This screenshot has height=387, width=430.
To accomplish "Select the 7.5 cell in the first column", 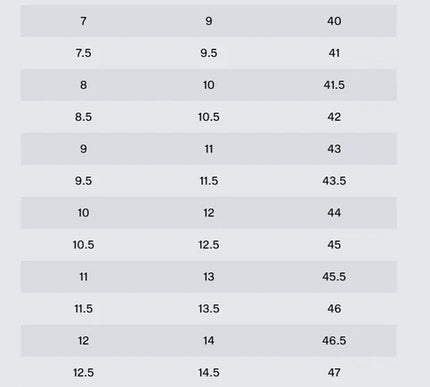I will coord(83,53).
